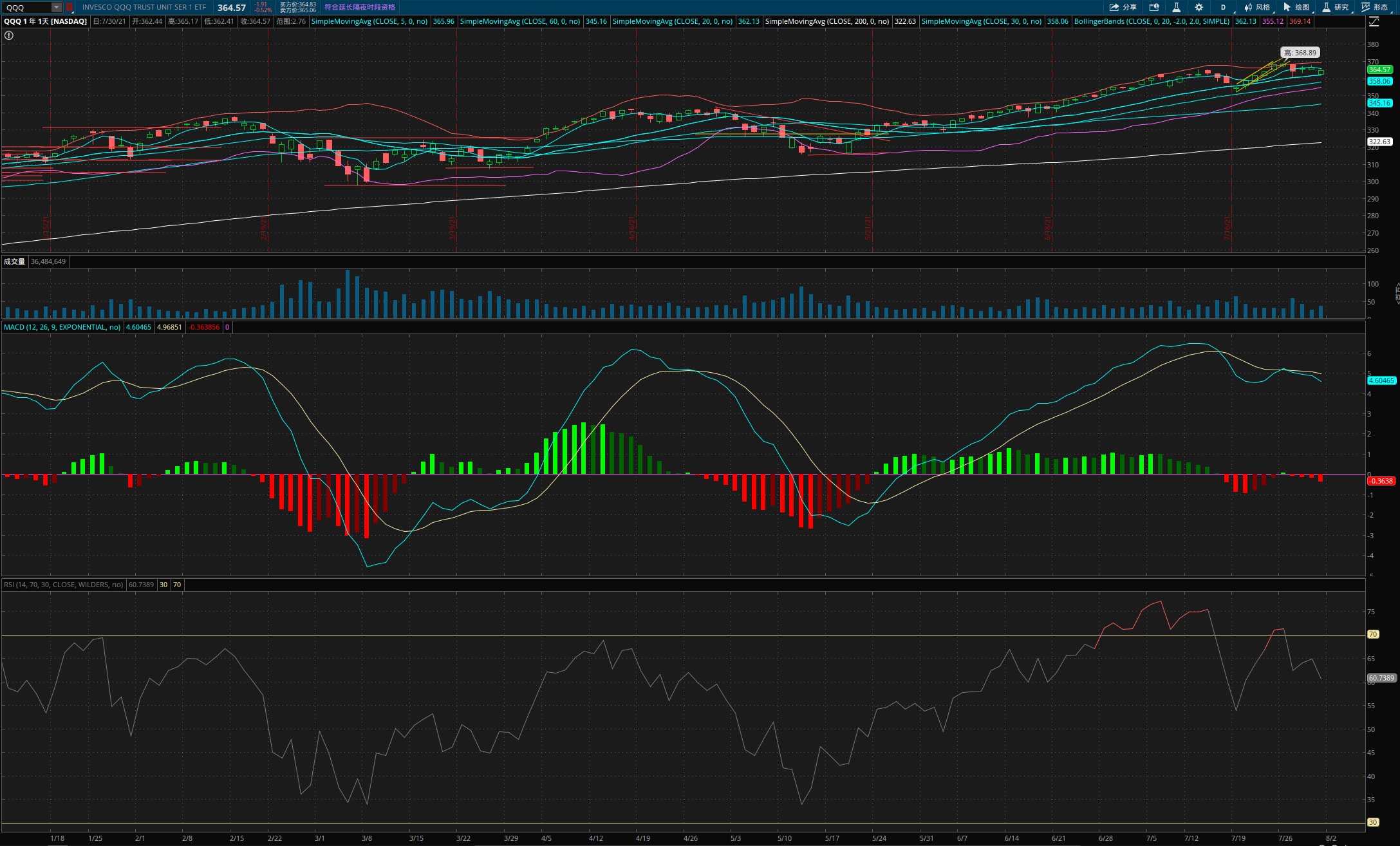Open the 风格 style menu

click(x=1256, y=8)
